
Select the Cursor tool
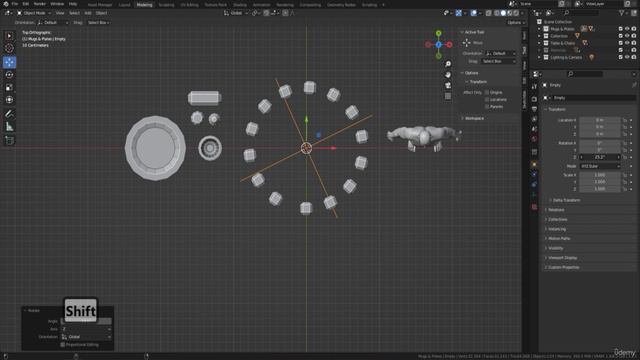tap(9, 48)
